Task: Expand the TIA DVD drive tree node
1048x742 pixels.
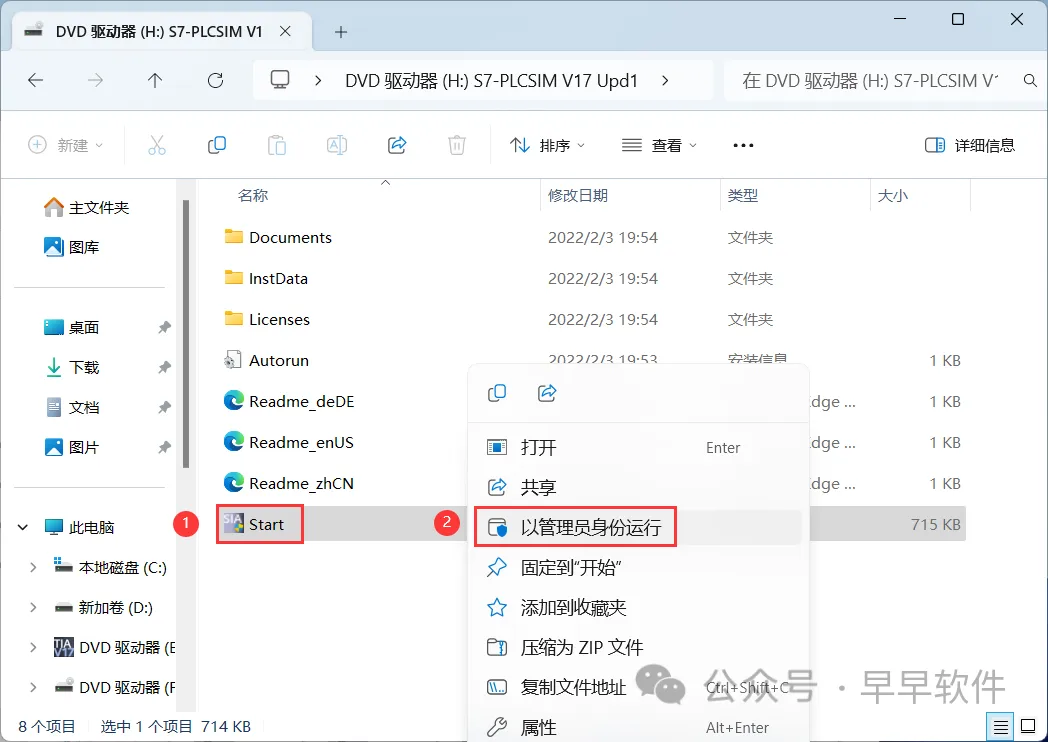Action: click(33, 648)
